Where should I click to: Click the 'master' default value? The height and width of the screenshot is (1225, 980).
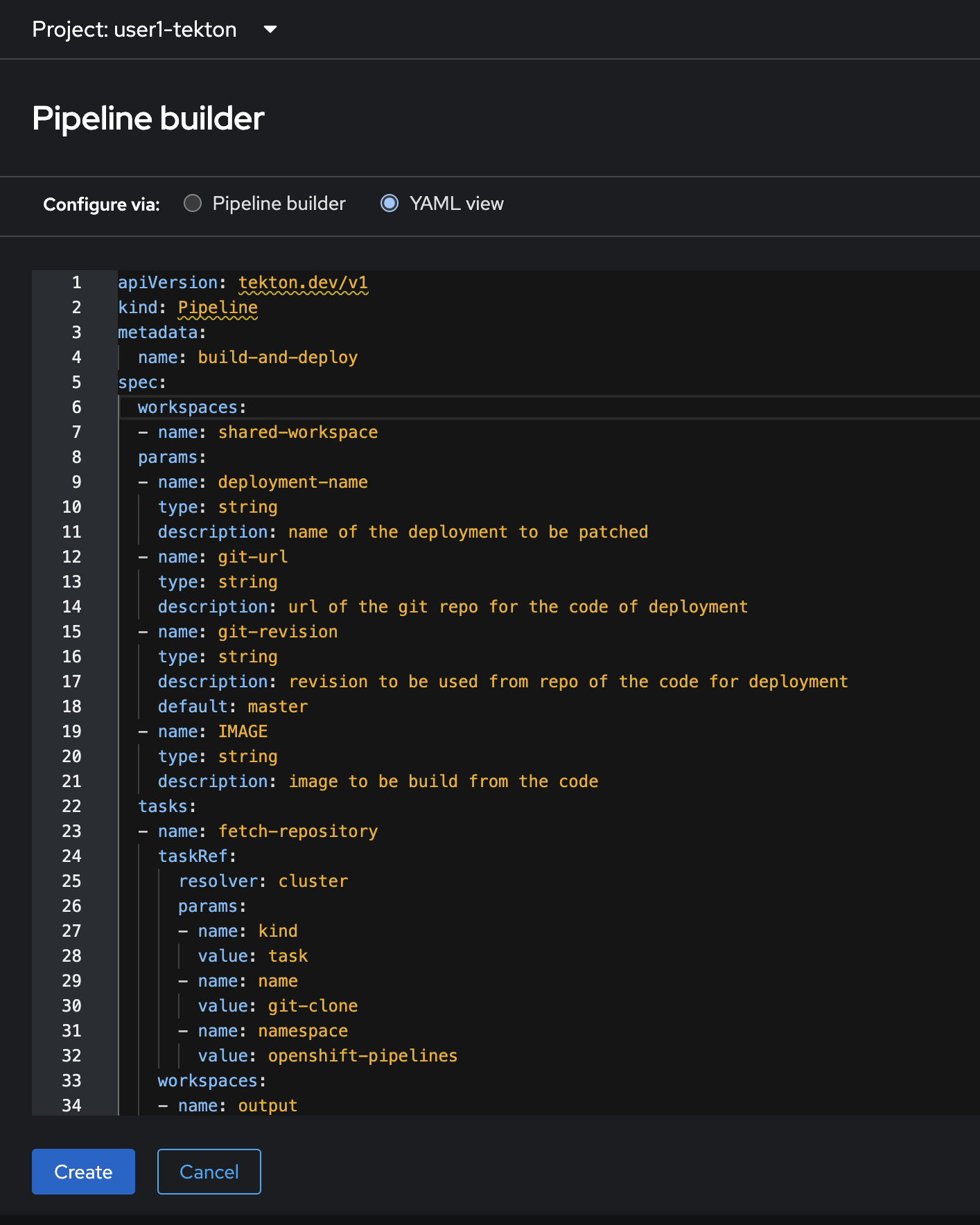(278, 707)
